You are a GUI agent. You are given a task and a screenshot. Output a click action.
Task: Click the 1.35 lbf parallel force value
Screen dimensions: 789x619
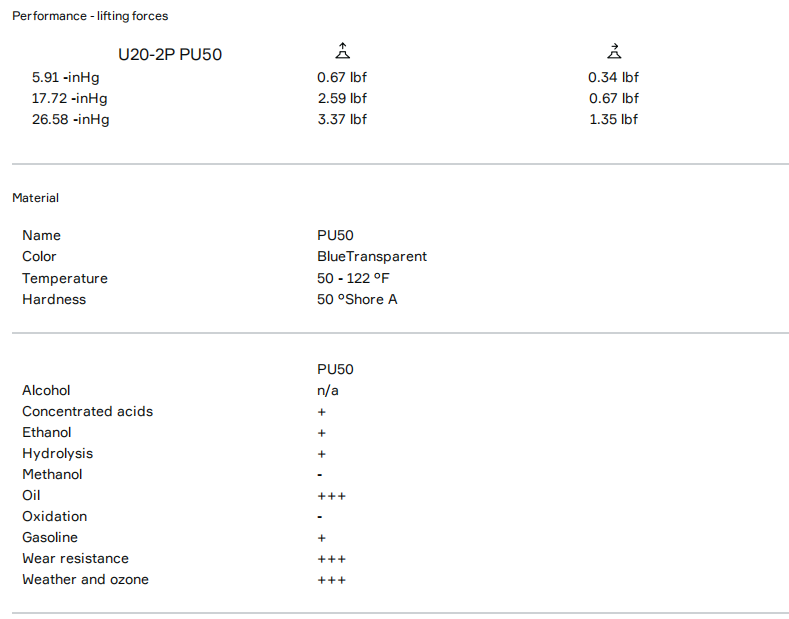[613, 119]
